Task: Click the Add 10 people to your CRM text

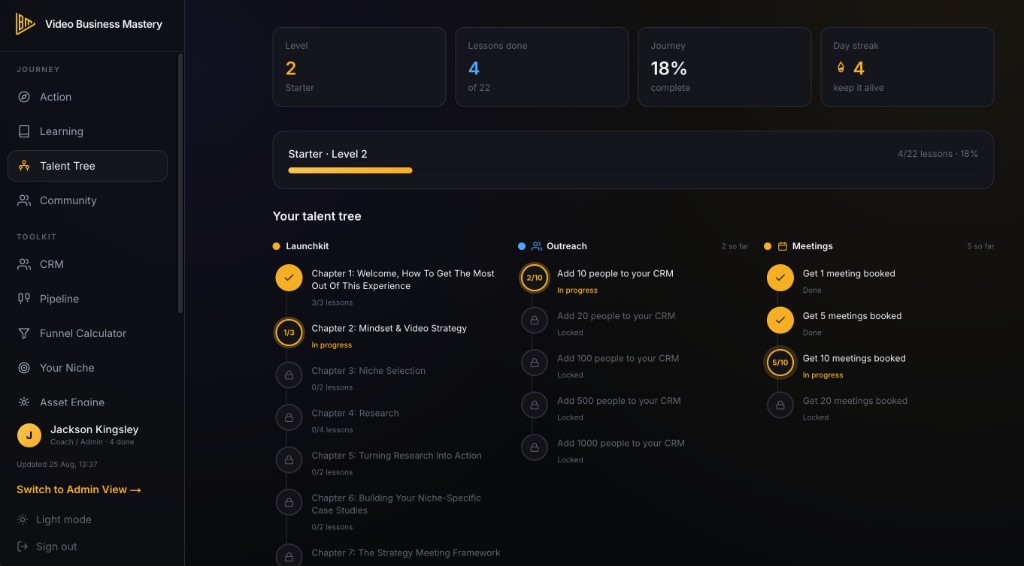Action: point(615,274)
